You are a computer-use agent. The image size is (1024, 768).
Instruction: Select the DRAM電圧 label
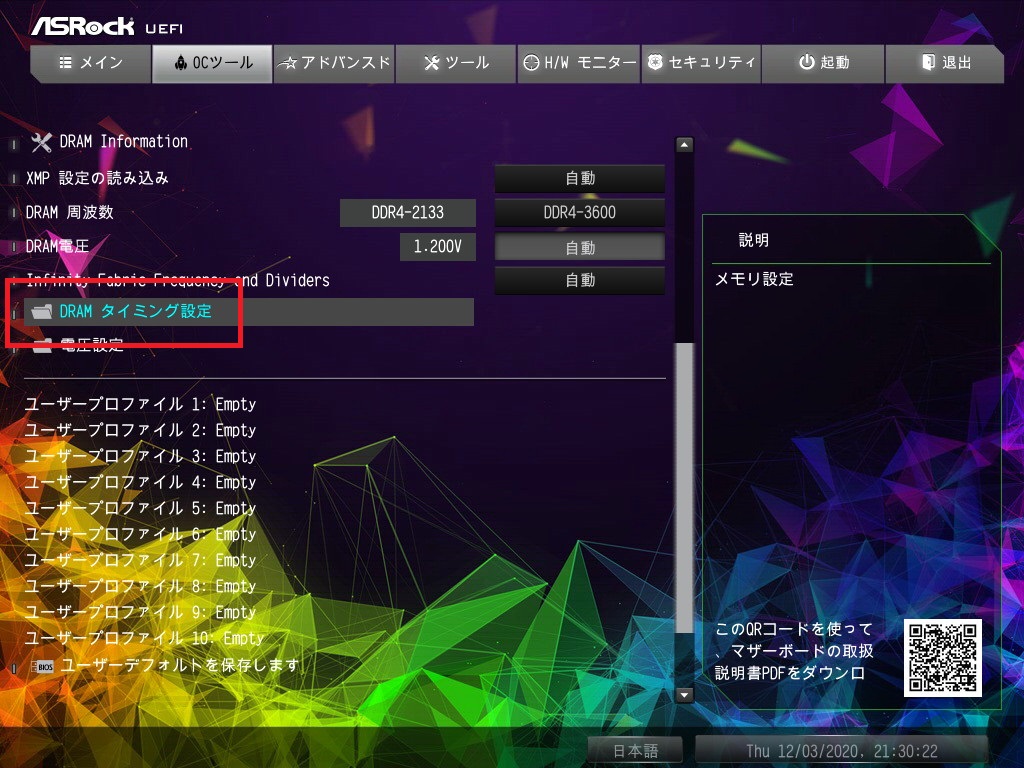click(57, 247)
